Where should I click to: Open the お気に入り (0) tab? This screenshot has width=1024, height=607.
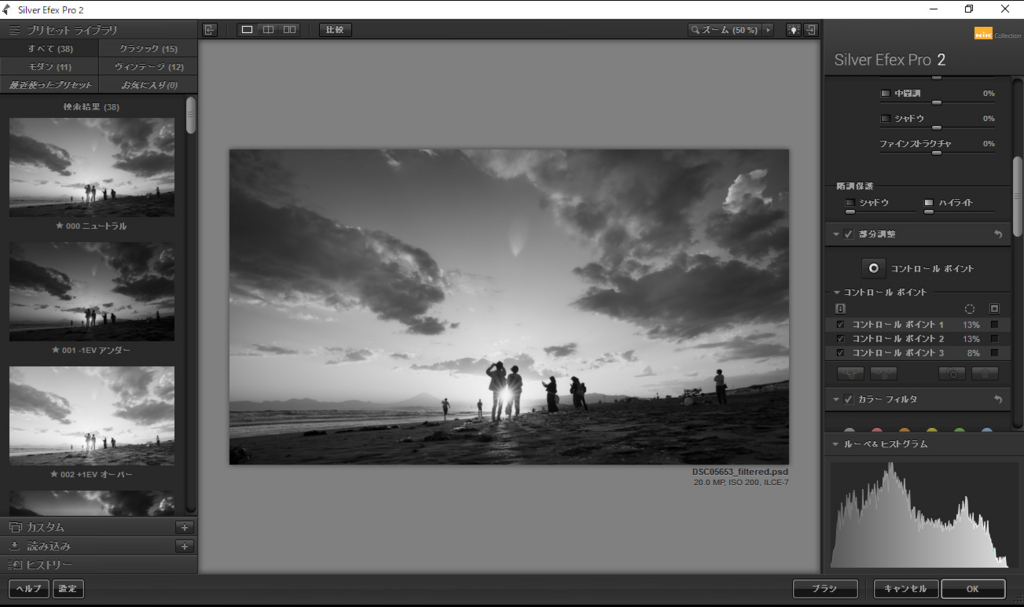[148, 85]
